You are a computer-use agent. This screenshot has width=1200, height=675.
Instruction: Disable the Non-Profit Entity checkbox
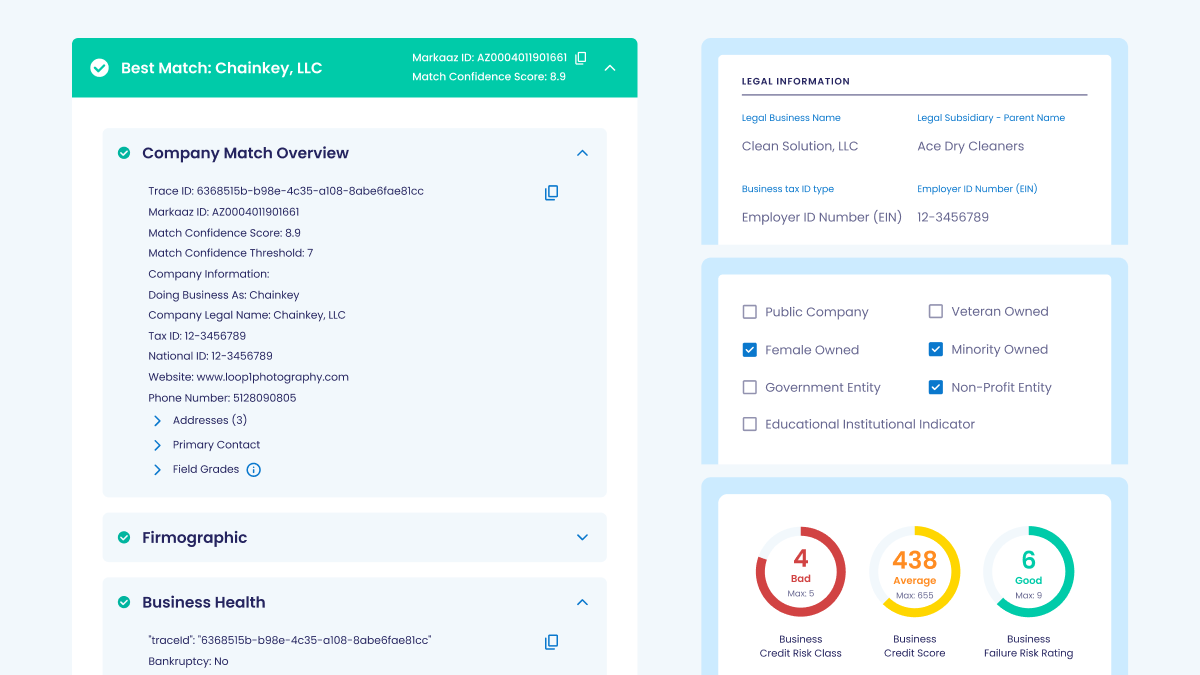pos(935,387)
